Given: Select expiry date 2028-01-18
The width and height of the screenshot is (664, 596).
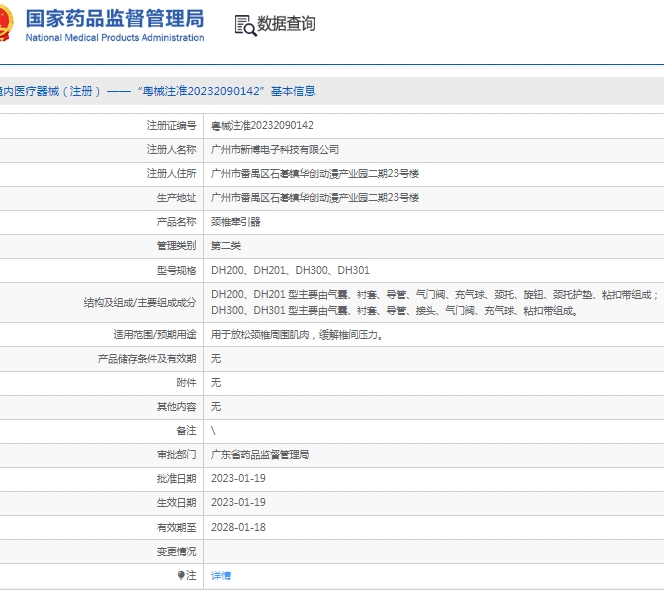Looking at the screenshot, I should (x=238, y=527).
